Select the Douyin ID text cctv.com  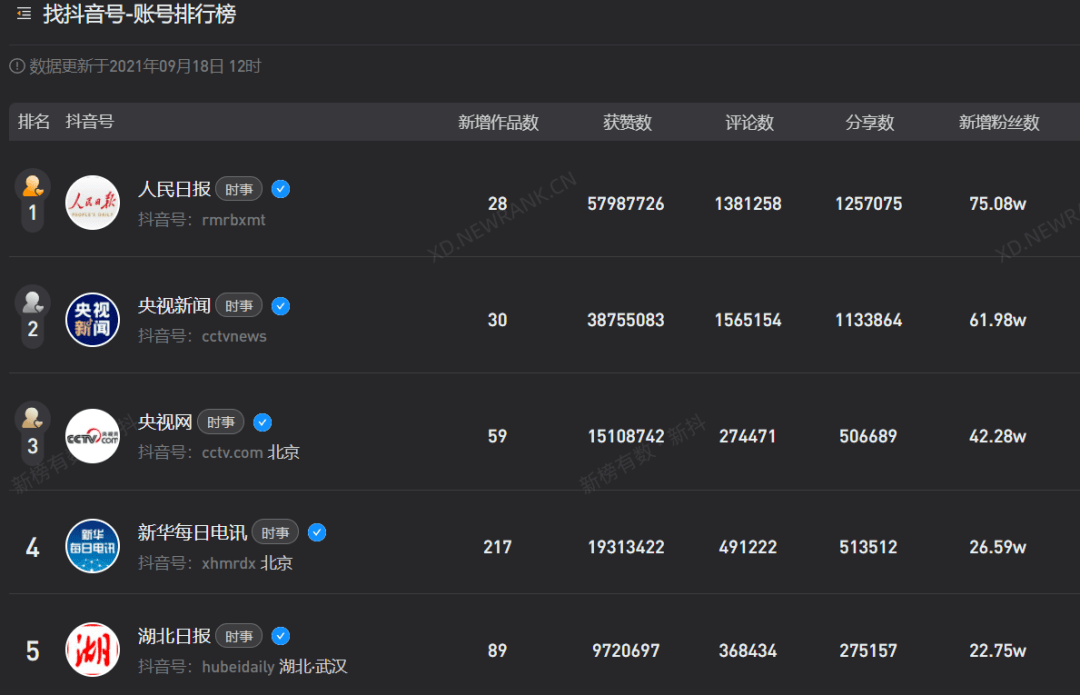232,453
